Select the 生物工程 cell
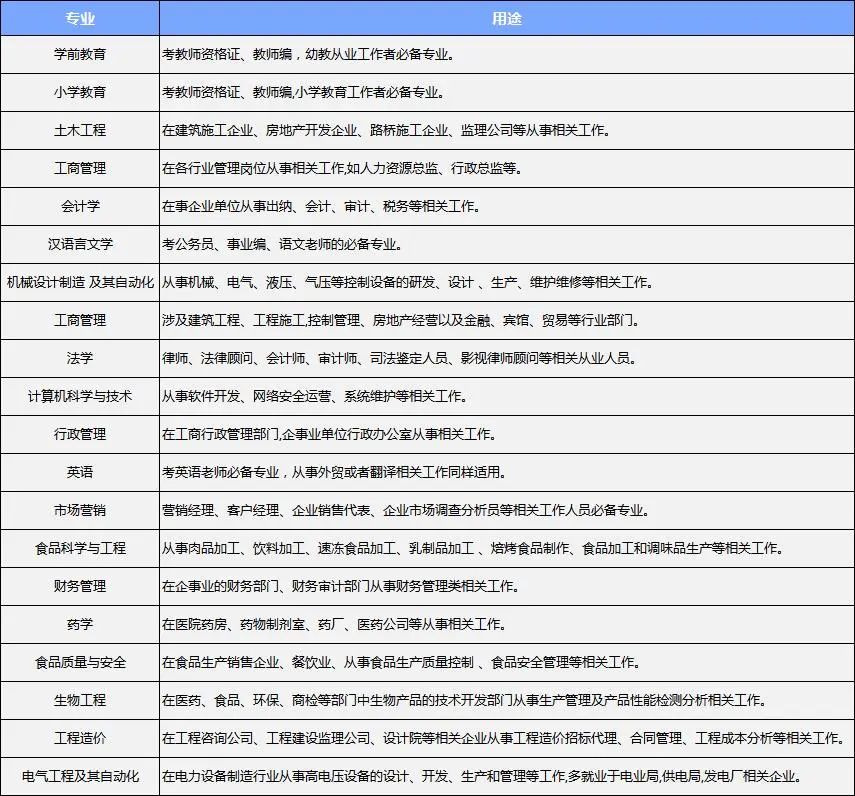Viewport: 855px width, 796px height. 80,700
